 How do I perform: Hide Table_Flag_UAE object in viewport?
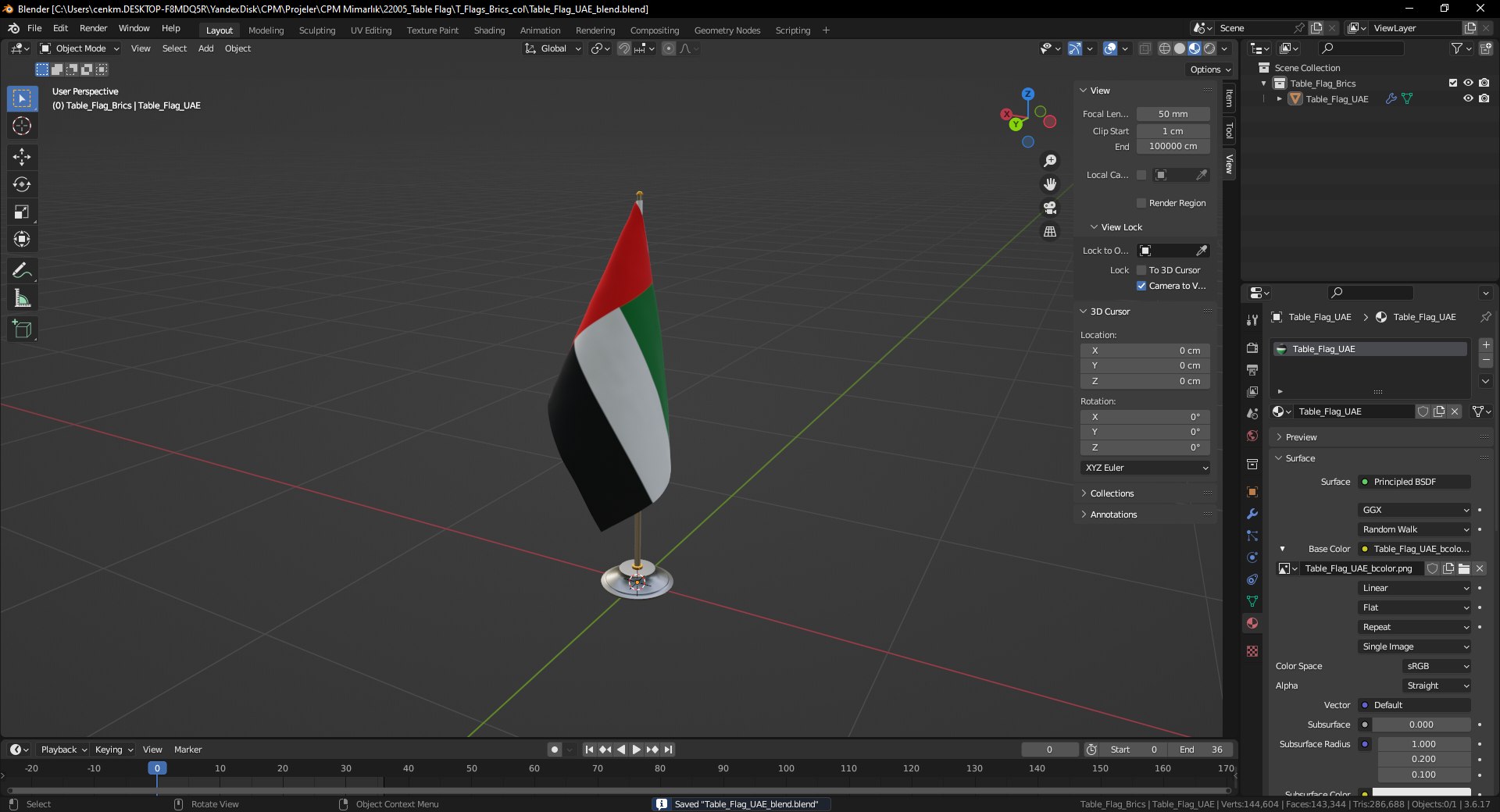click(1468, 98)
